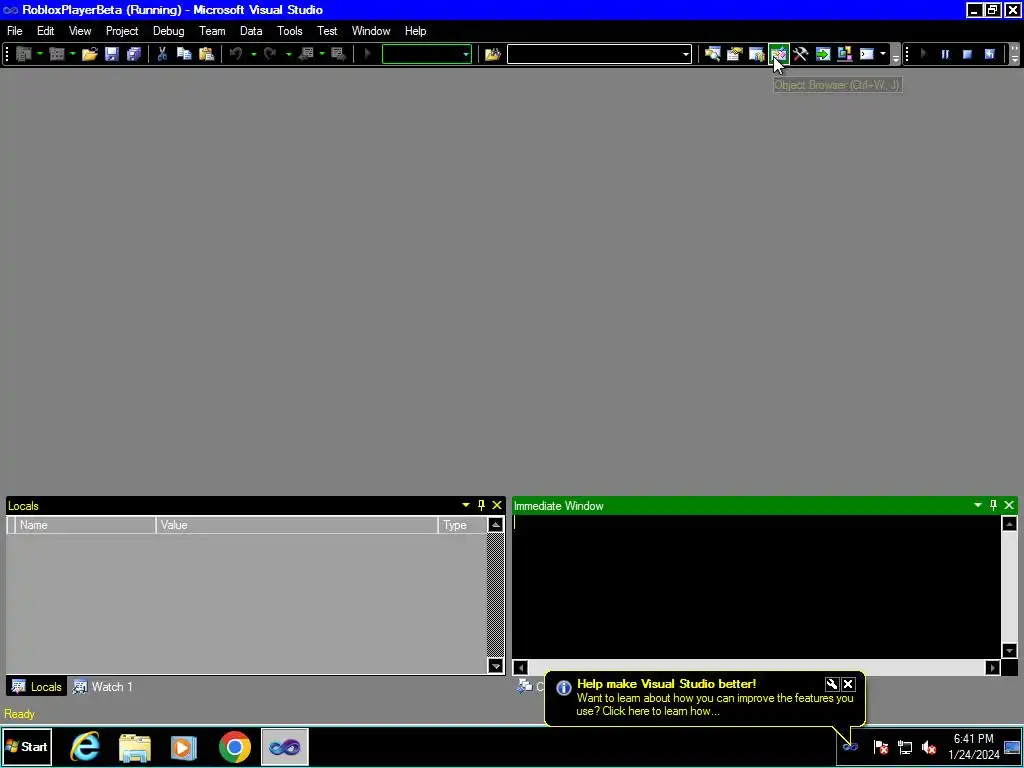Open the Locals panel window position dropdown
Viewport: 1024px width, 768px height.
tap(466, 505)
